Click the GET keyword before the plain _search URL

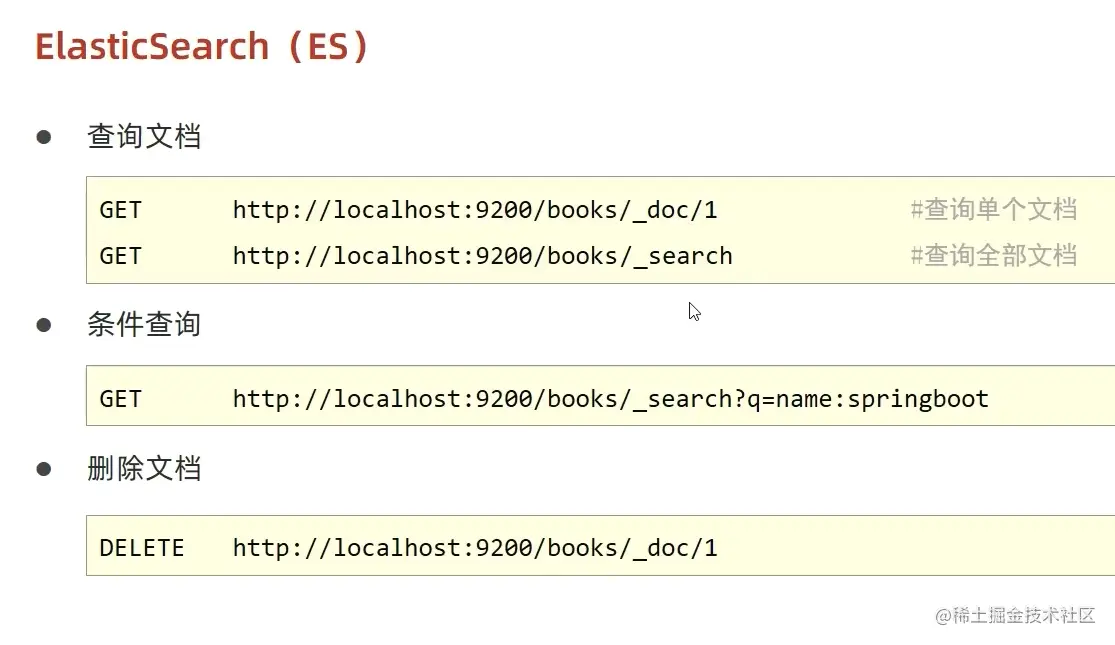pos(120,256)
